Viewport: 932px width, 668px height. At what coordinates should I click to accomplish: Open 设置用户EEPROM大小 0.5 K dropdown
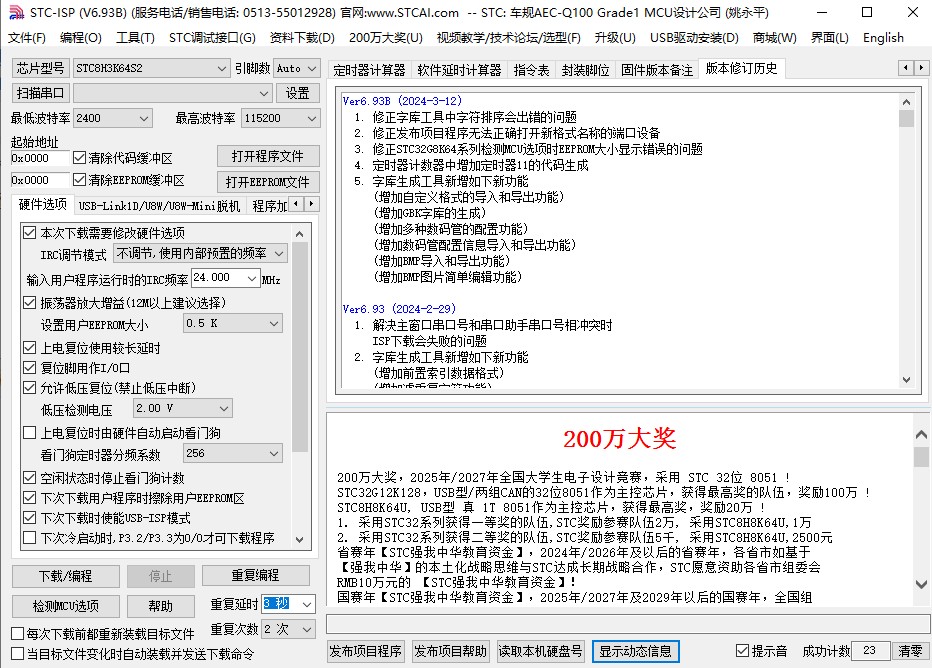232,323
